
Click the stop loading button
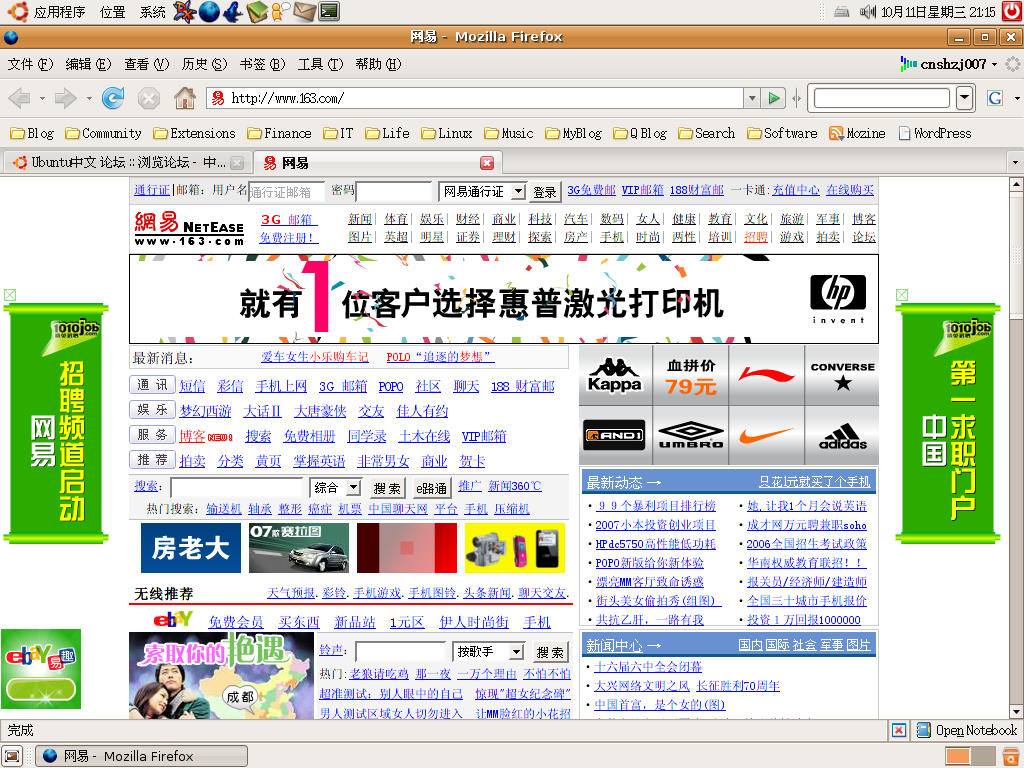click(149, 99)
